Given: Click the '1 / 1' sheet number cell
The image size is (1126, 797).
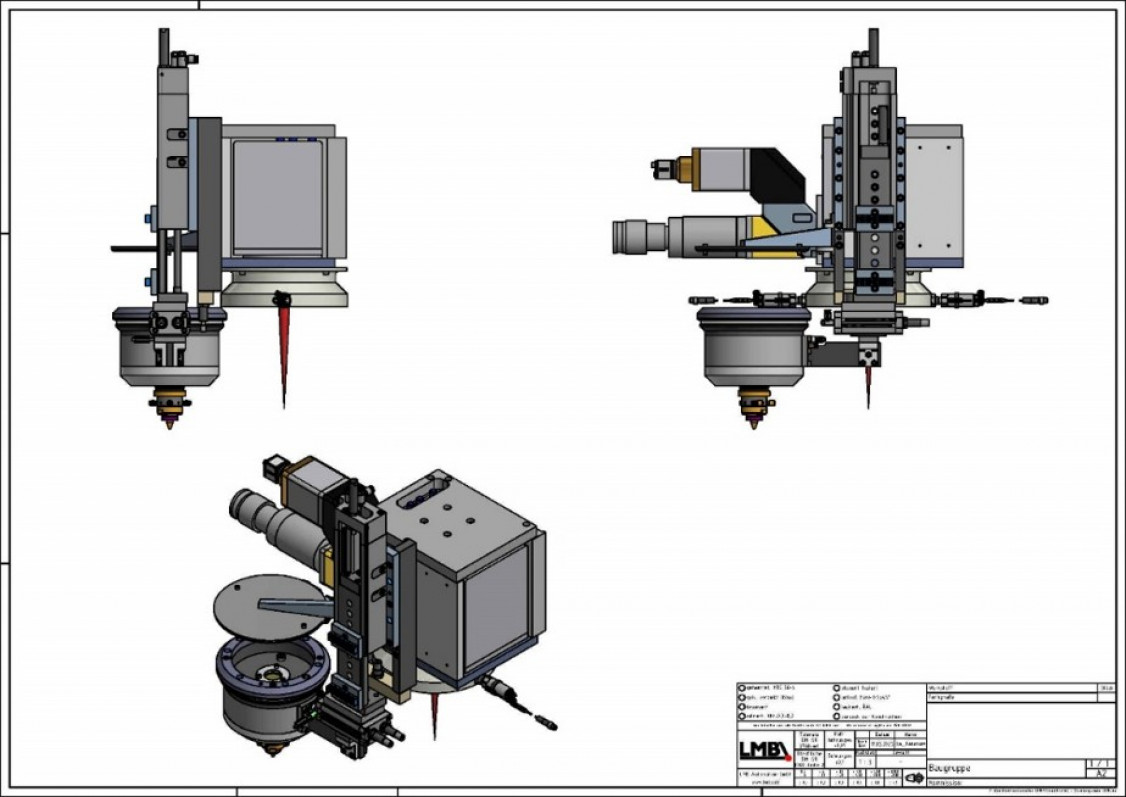Looking at the screenshot, I should click(x=1101, y=763).
